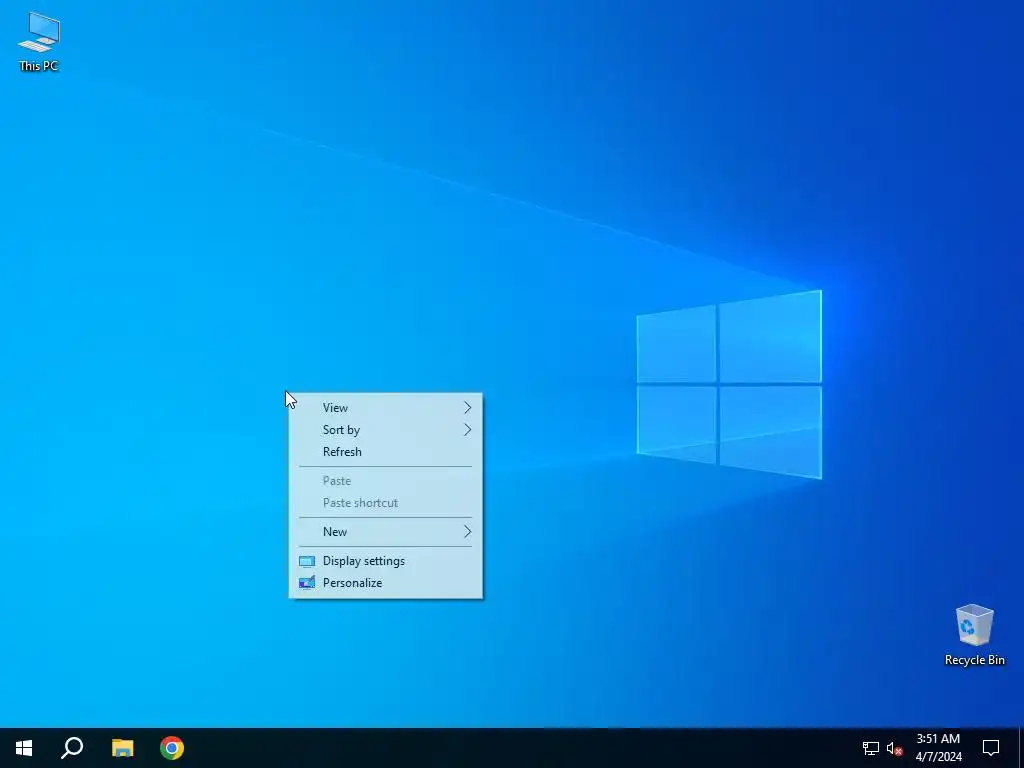Click the arrow beside View
1024x768 pixels.
(x=468, y=408)
